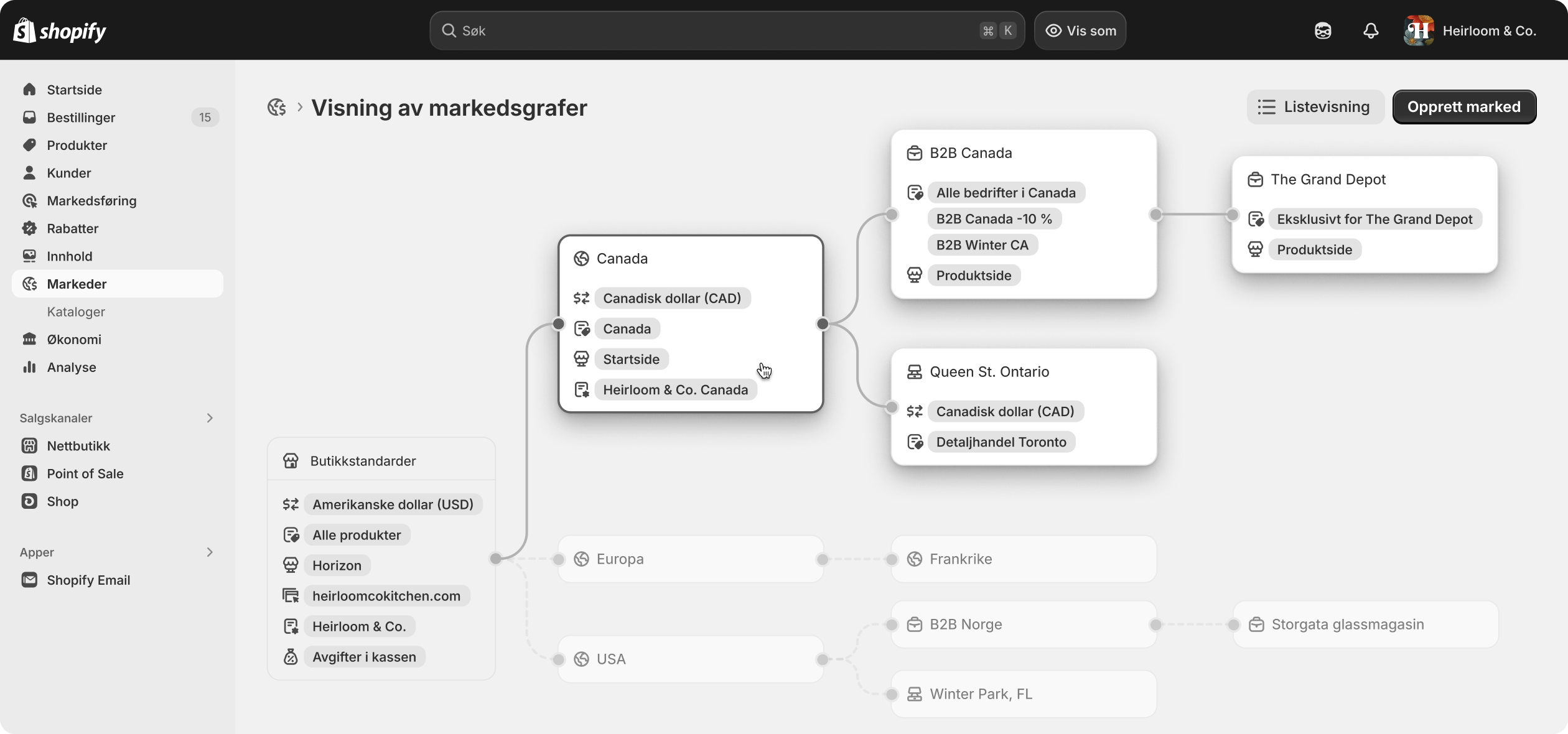Click the Butikkstandarder store icon
Screen dimensions: 1568x734
pos(291,461)
